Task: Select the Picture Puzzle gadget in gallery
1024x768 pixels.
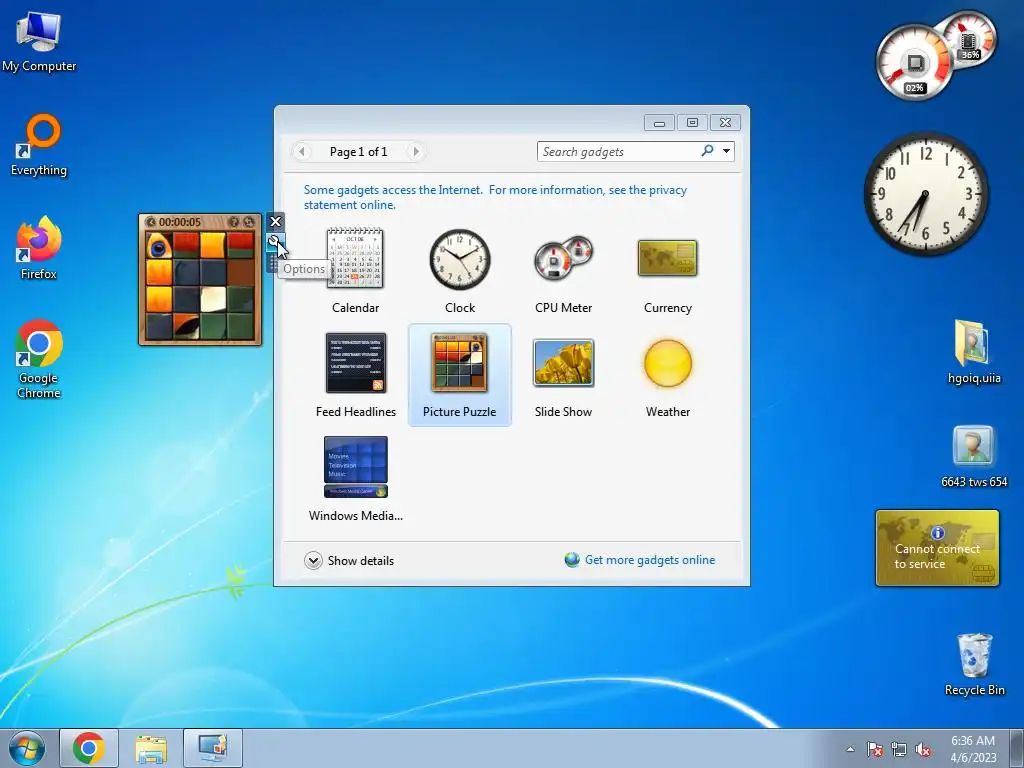Action: point(460,375)
